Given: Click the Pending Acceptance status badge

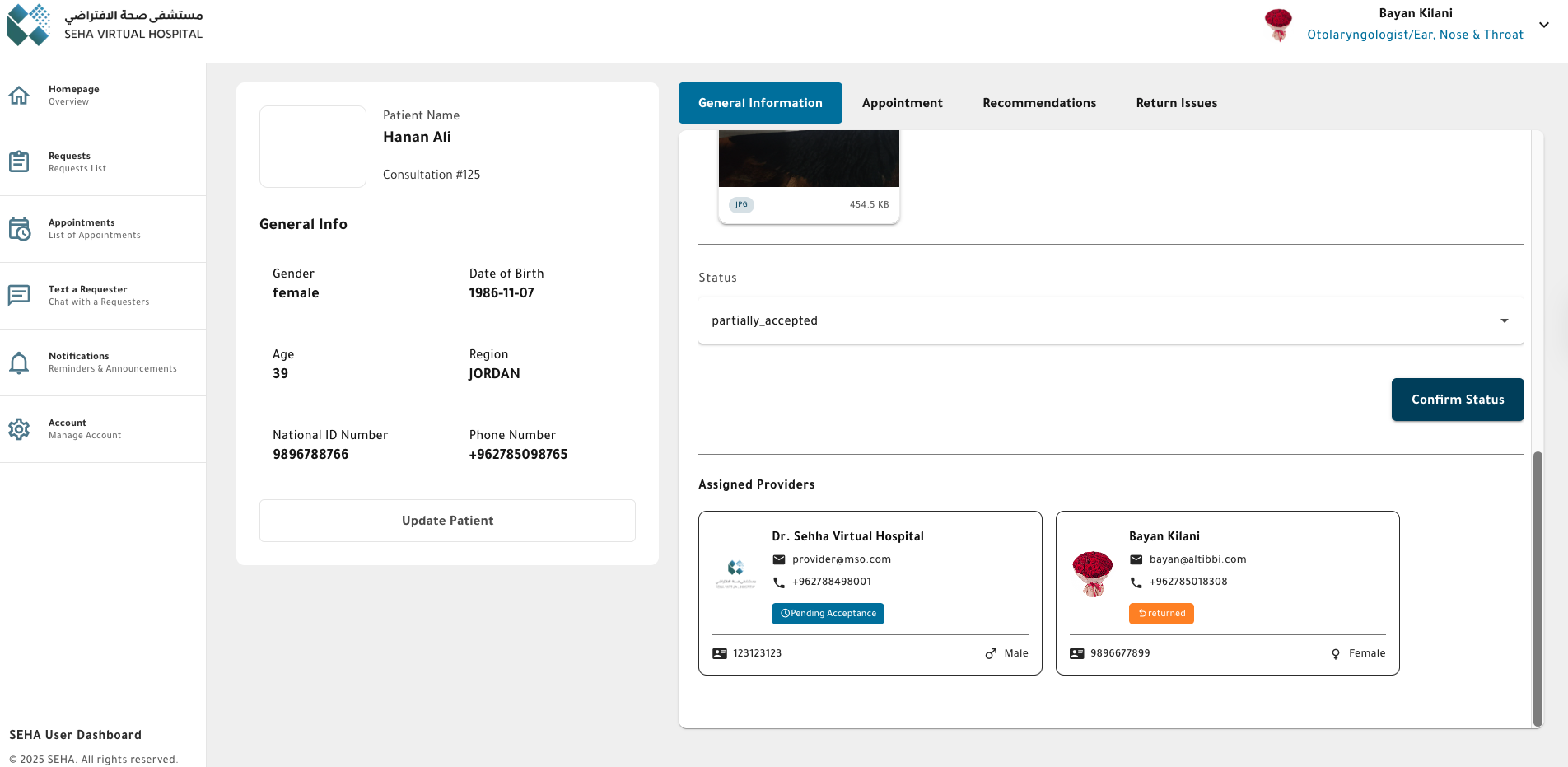Looking at the screenshot, I should pyautogui.click(x=828, y=613).
